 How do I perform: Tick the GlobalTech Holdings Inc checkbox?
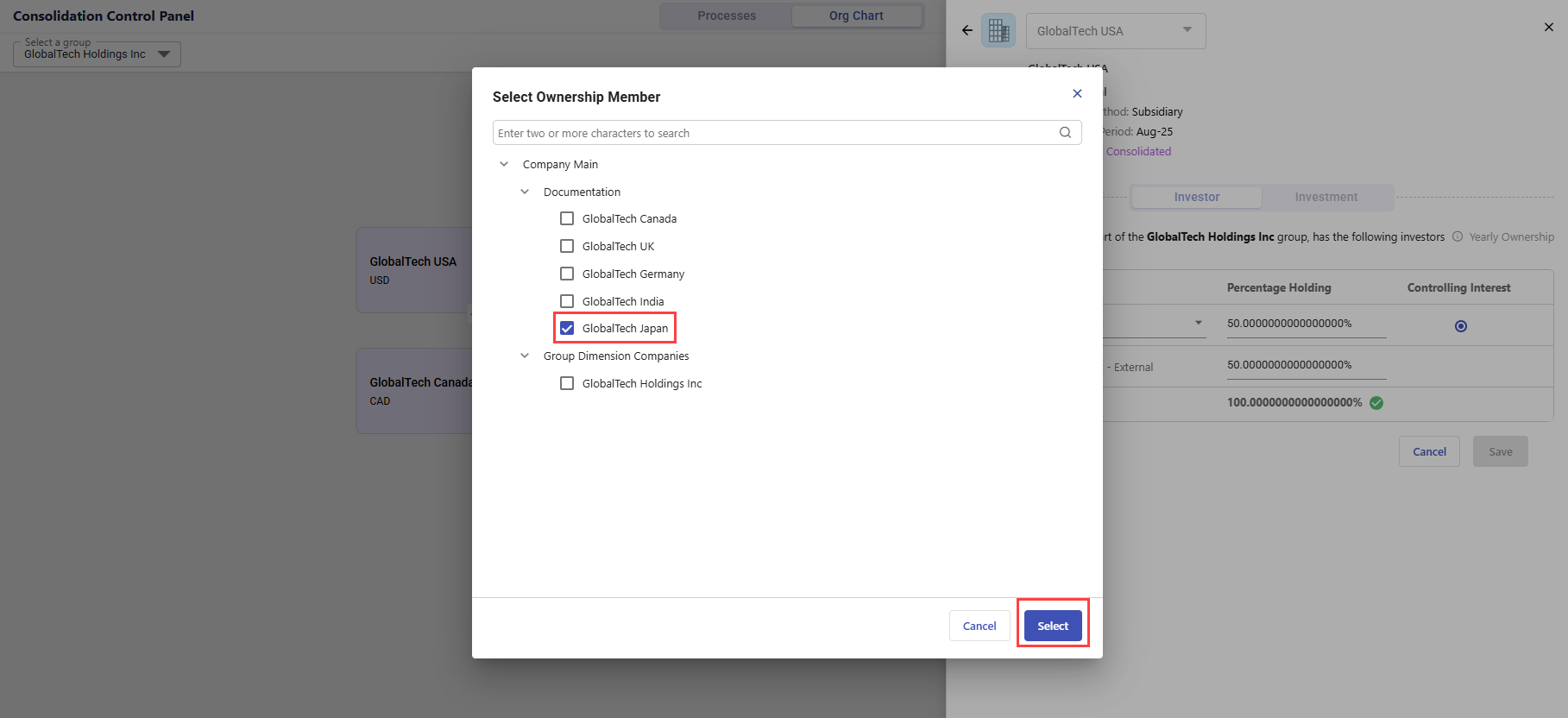[x=567, y=384]
